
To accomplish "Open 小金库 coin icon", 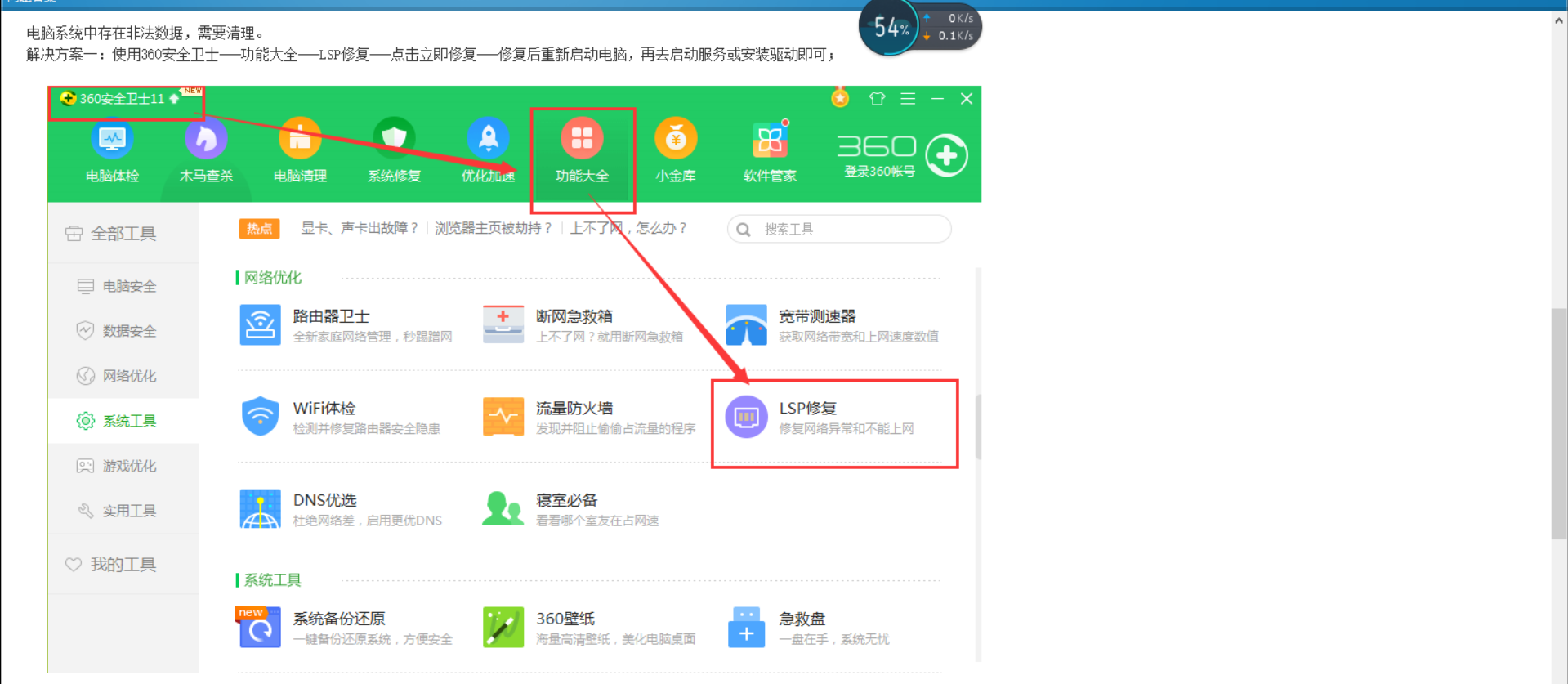I will coord(676,139).
